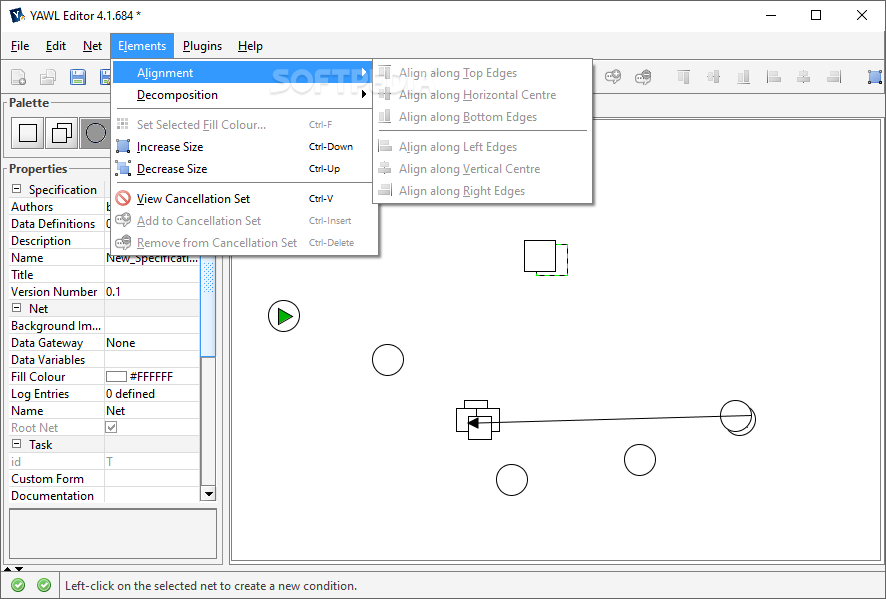Toggle the Root Net checkbox

pos(111,427)
